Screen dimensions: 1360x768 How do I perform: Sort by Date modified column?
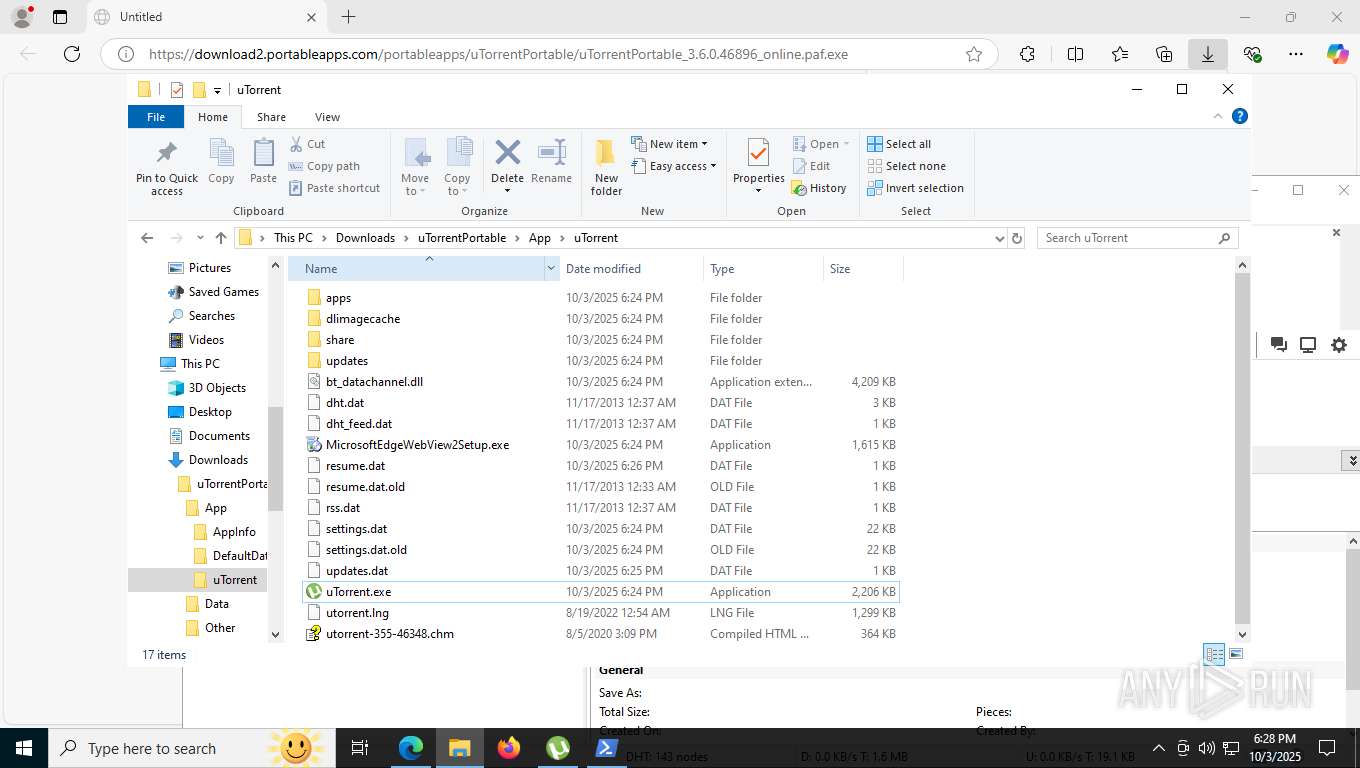click(631, 268)
